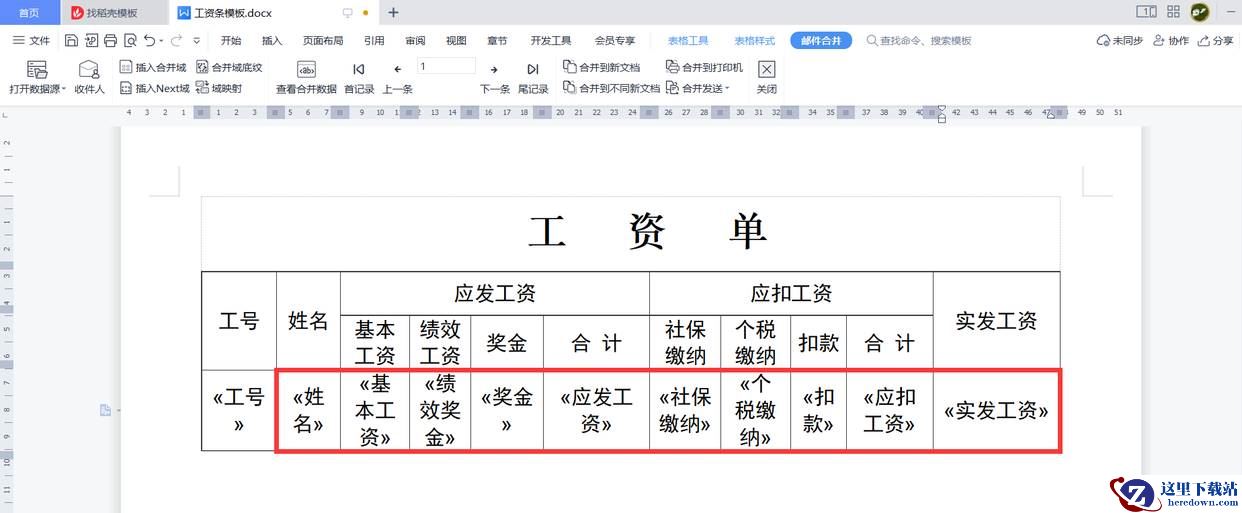The width and height of the screenshot is (1242, 513).
Task: Switch to the 会员专享 ribbon tab
Action: (x=615, y=41)
